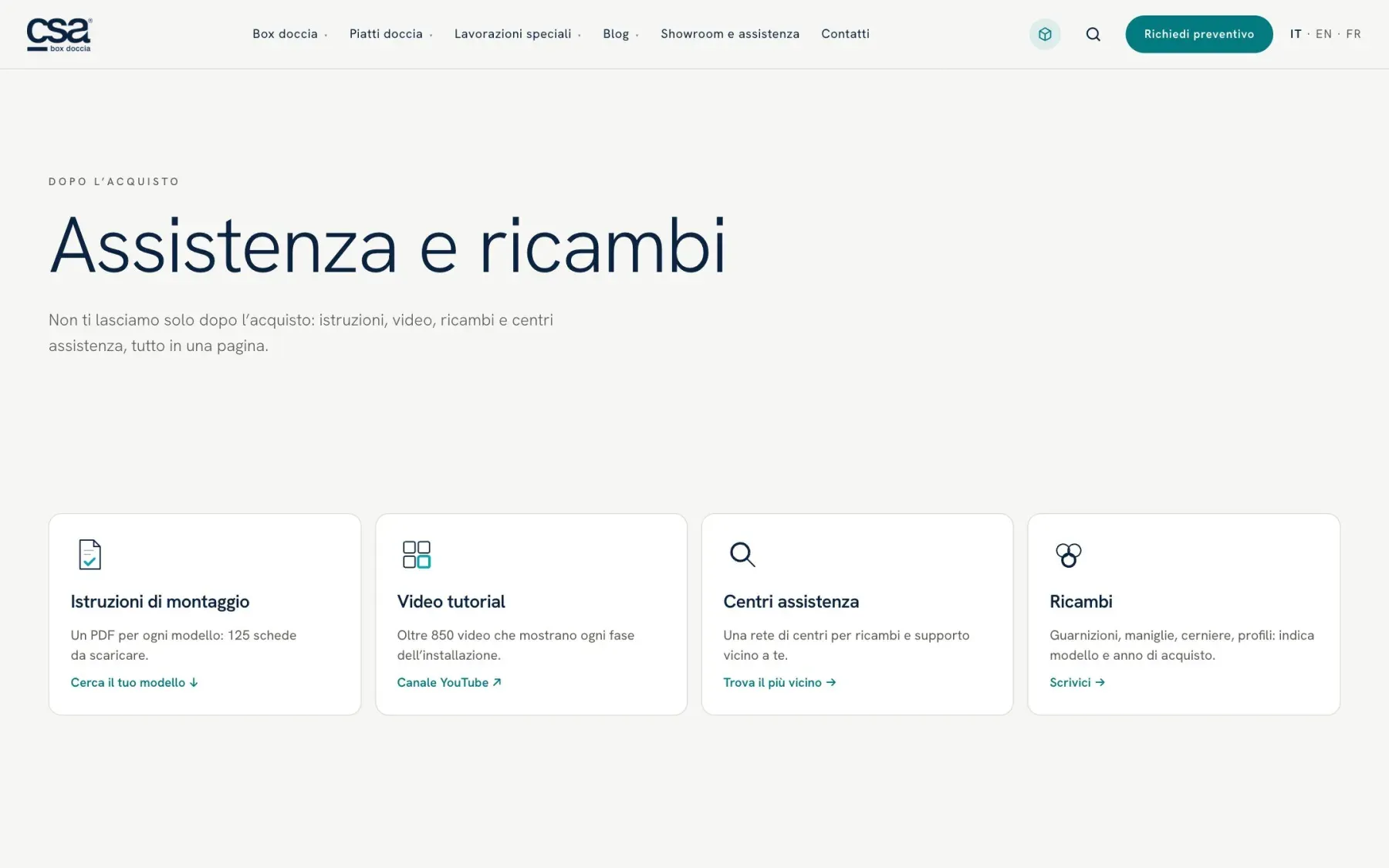This screenshot has width=1389, height=868.
Task: Open the Canale YouTube link
Action: click(x=449, y=682)
